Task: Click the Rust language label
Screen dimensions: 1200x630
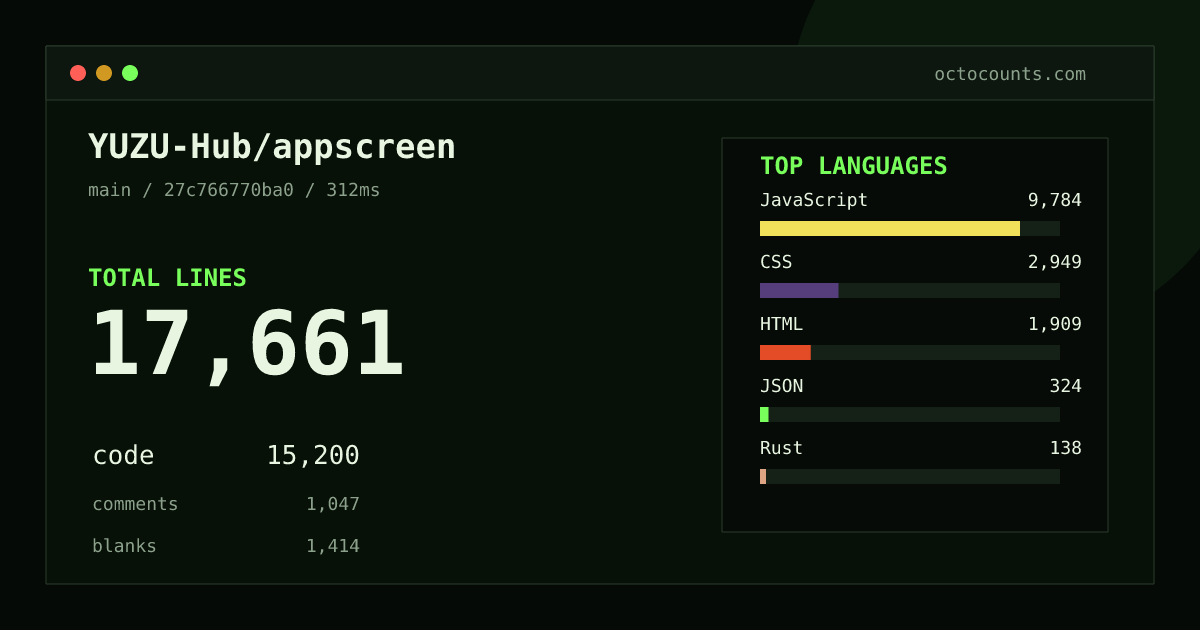Action: coord(781,448)
